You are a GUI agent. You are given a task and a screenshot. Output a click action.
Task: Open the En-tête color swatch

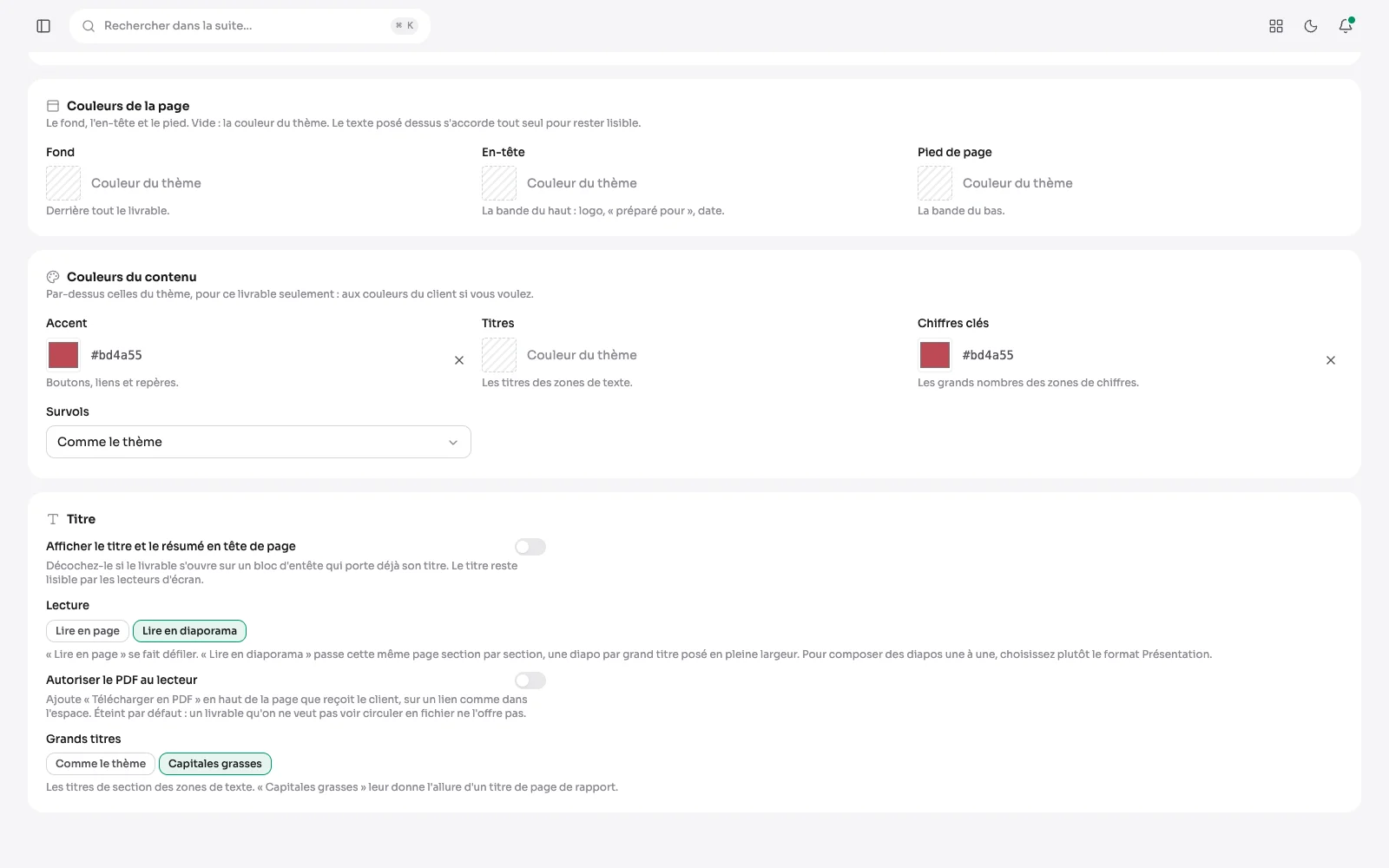tap(499, 183)
